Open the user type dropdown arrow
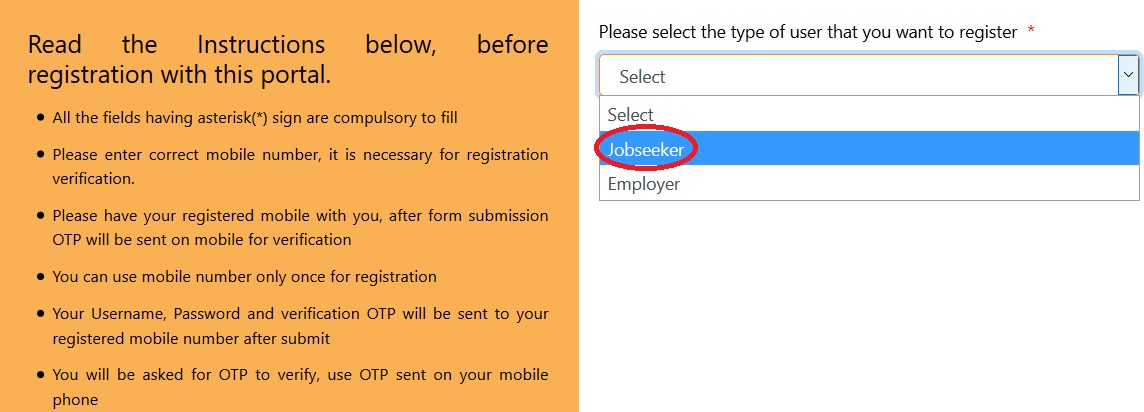The image size is (1144, 412). tap(1128, 75)
